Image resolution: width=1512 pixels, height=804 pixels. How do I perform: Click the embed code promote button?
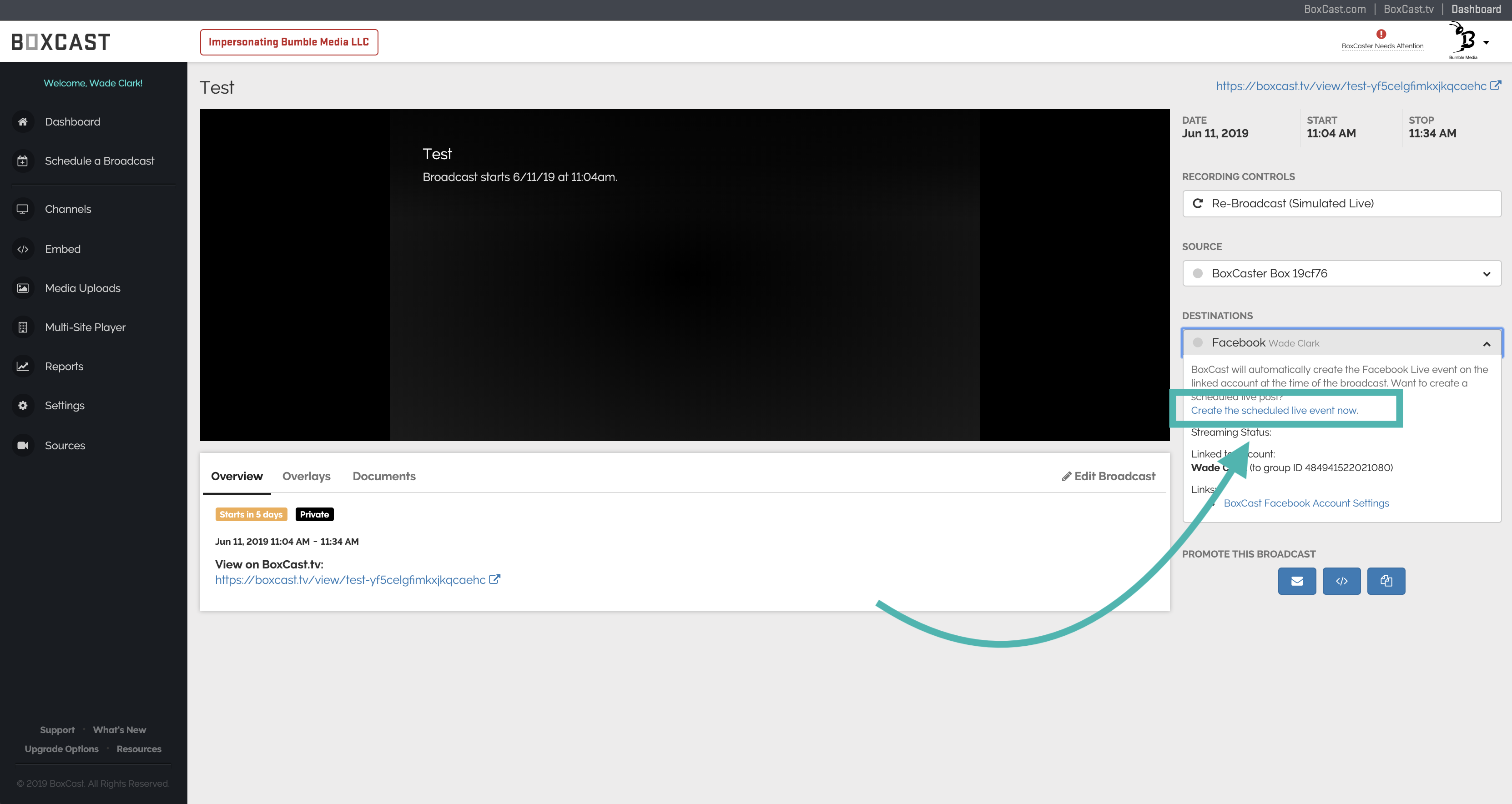[1341, 581]
